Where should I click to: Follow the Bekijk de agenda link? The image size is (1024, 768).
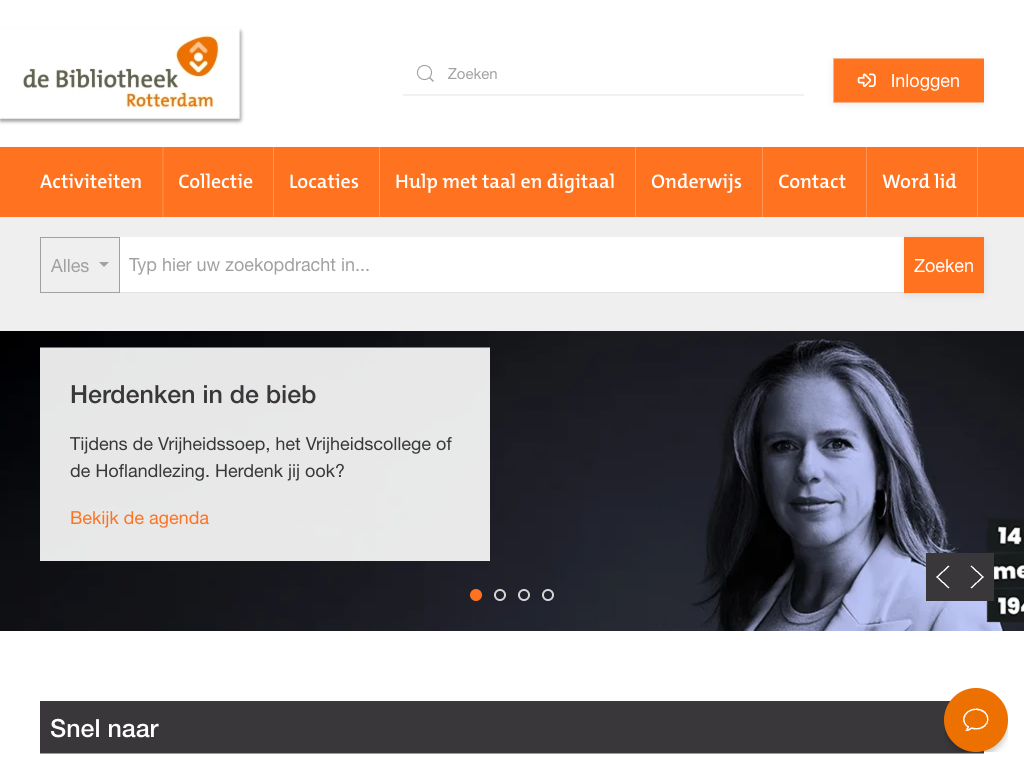(139, 518)
